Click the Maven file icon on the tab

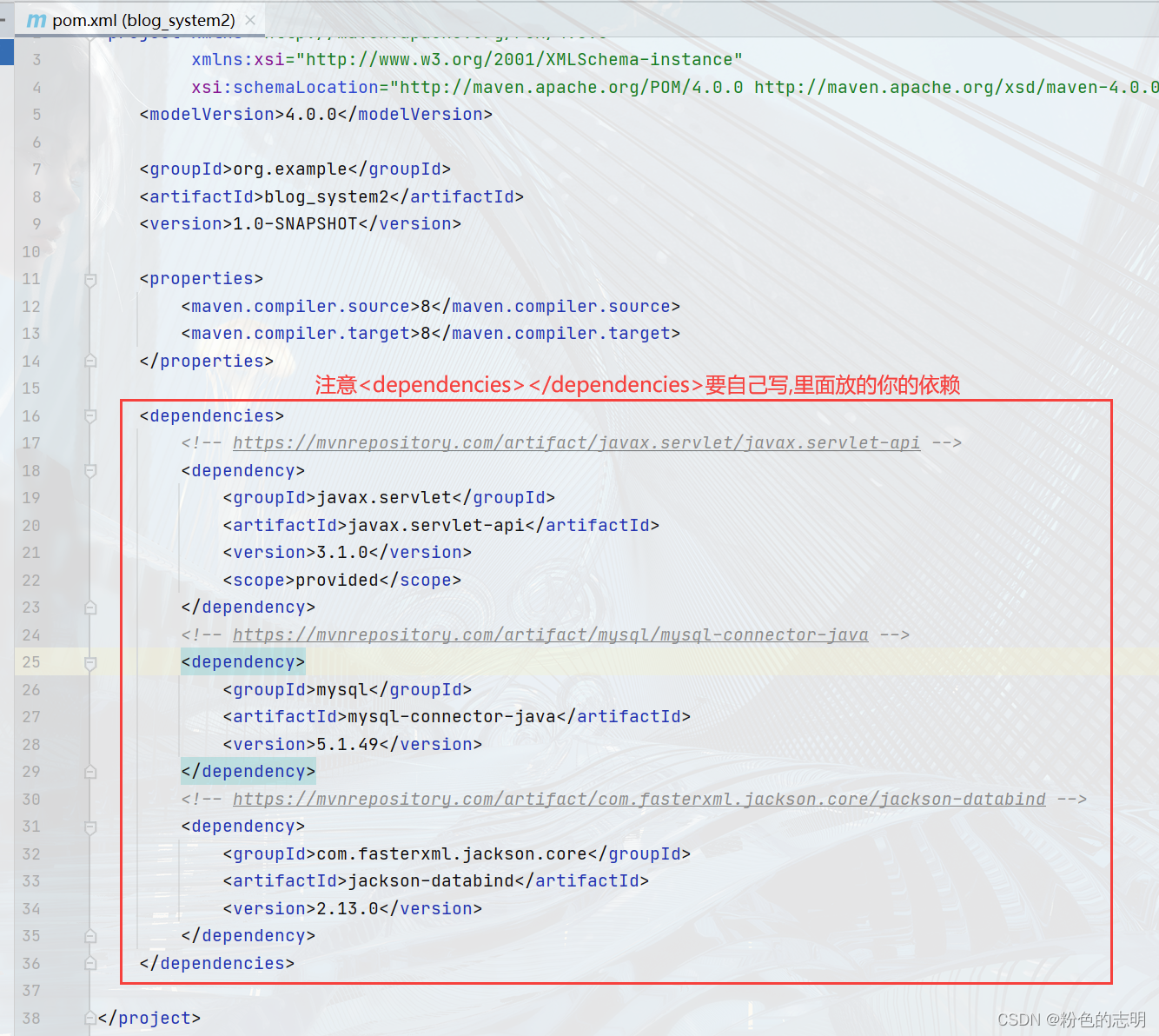point(36,20)
